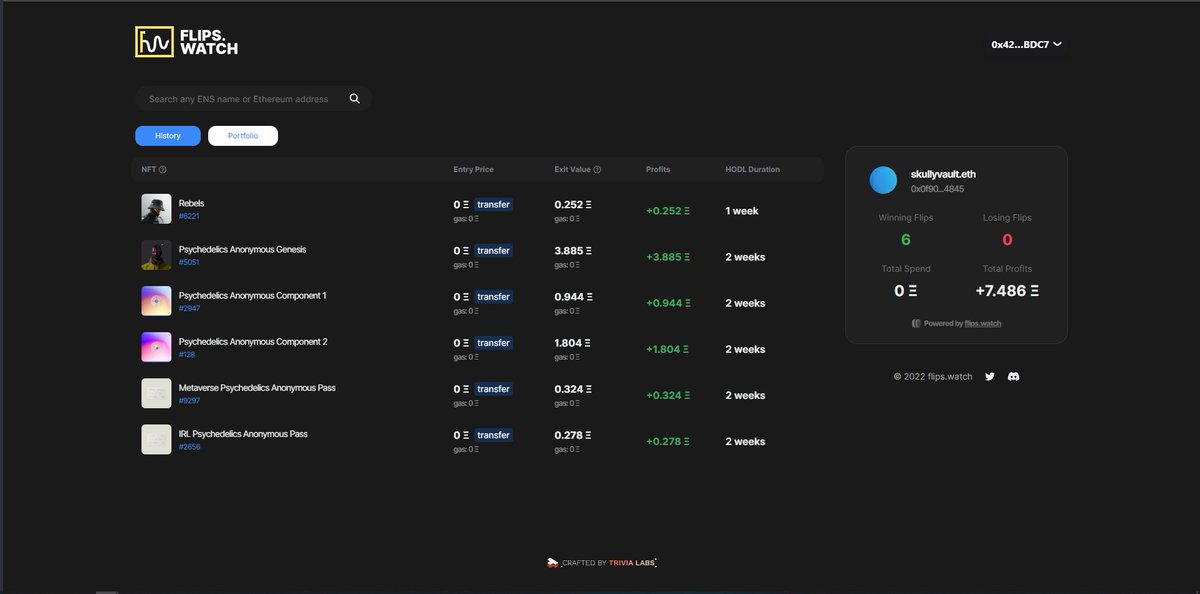Click the Total Profits +7.486 Ξ value
The image size is (1200, 594).
1007,291
